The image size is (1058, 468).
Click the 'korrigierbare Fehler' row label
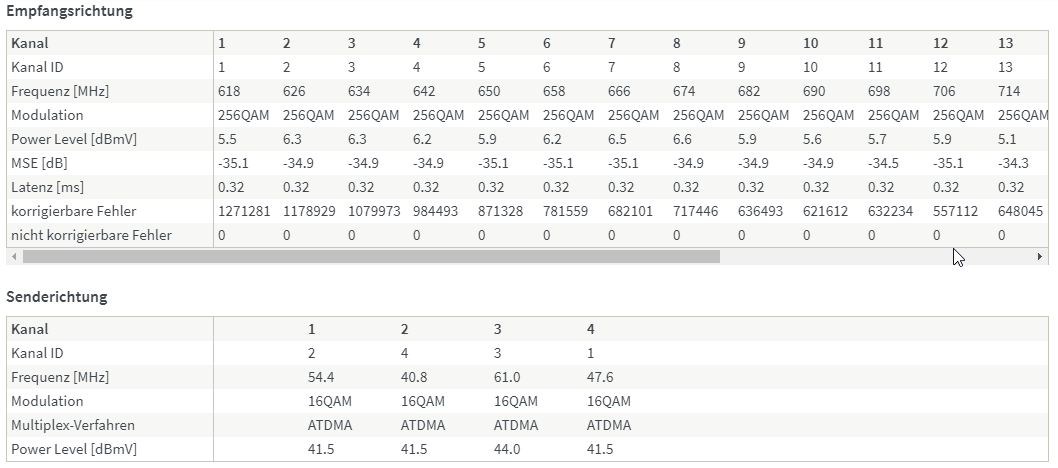[74, 211]
